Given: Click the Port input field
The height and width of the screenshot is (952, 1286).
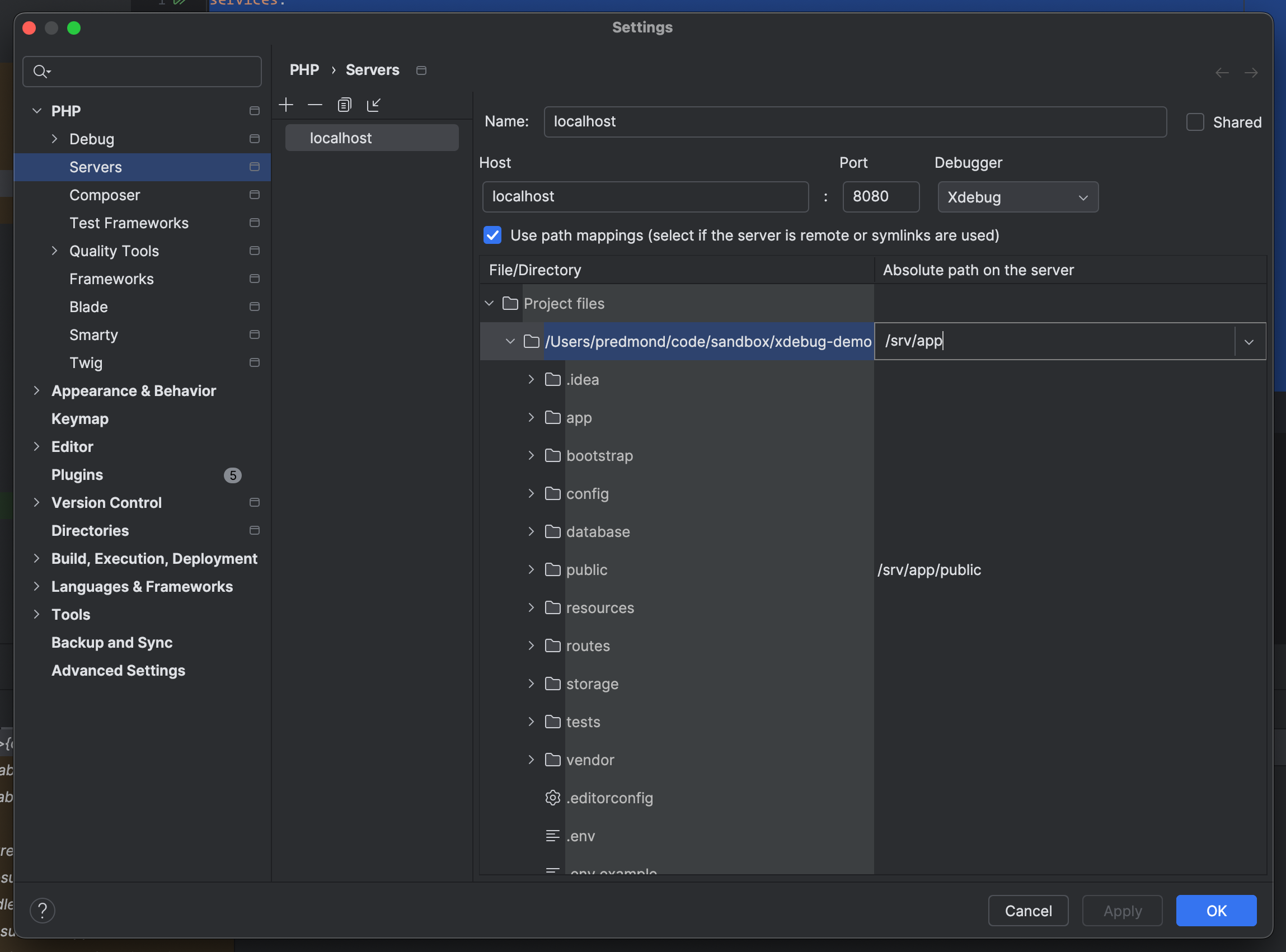Looking at the screenshot, I should click(x=880, y=196).
